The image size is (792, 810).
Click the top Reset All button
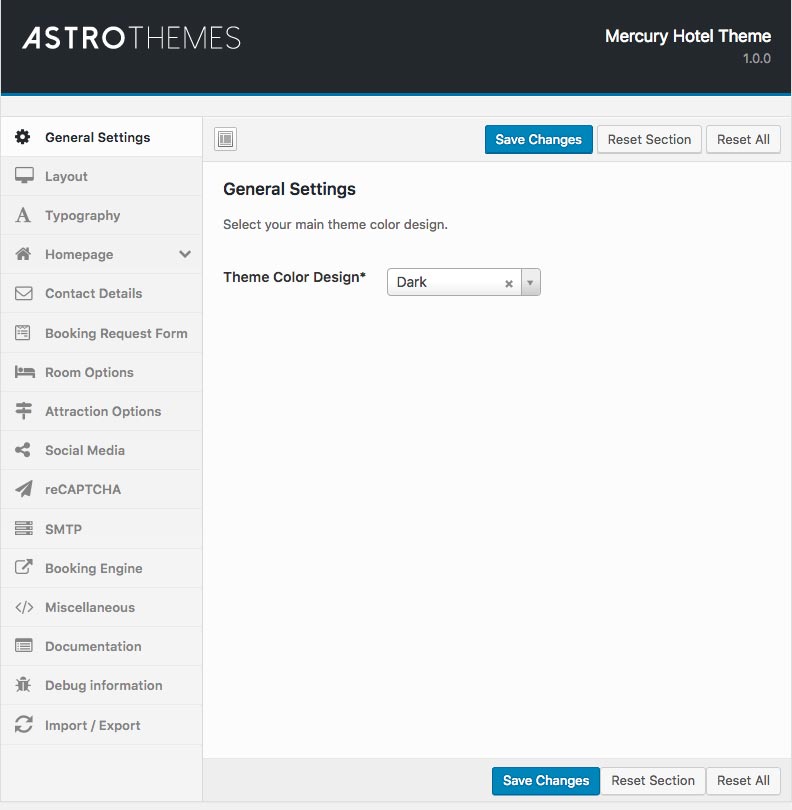pos(743,139)
